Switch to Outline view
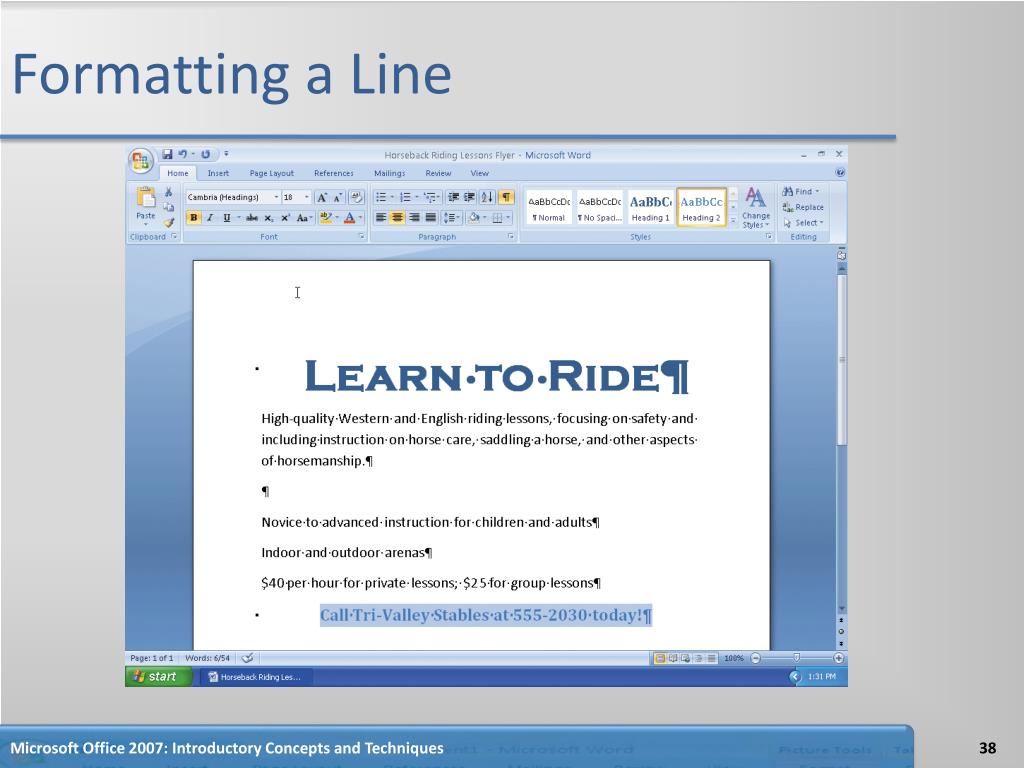Image resolution: width=1024 pixels, height=768 pixels. coord(698,658)
